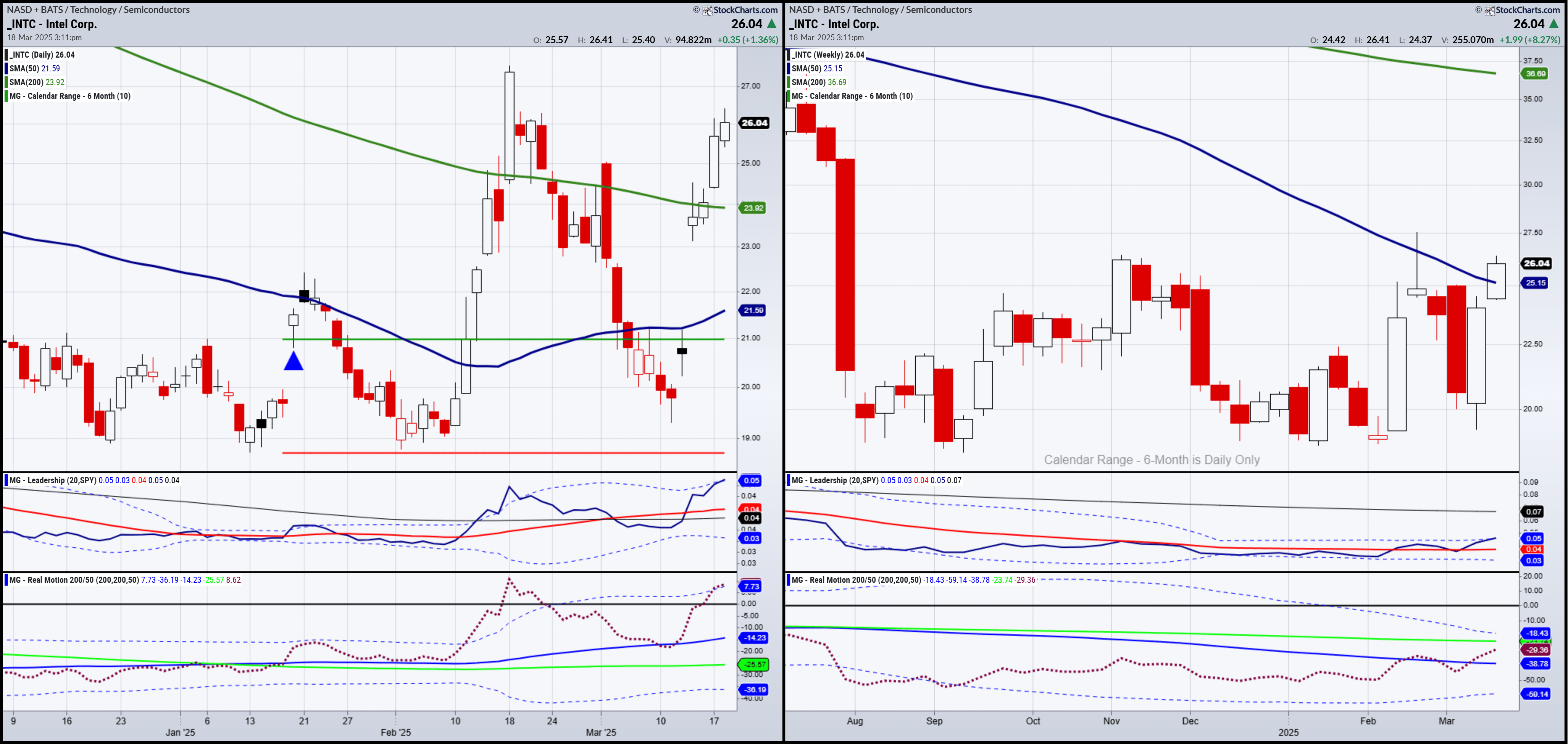
Task: Click the weekly open value O: 24.42
Action: point(1328,40)
